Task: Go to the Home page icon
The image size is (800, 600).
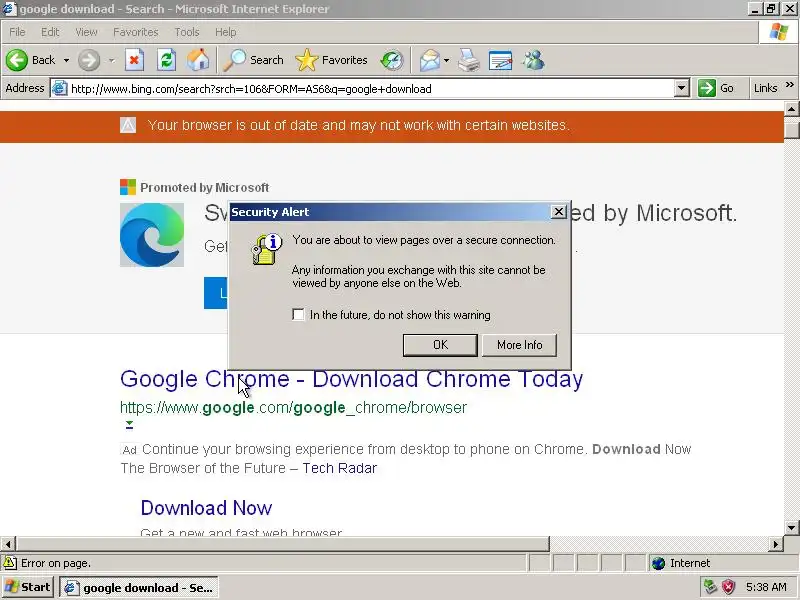Action: [x=198, y=60]
